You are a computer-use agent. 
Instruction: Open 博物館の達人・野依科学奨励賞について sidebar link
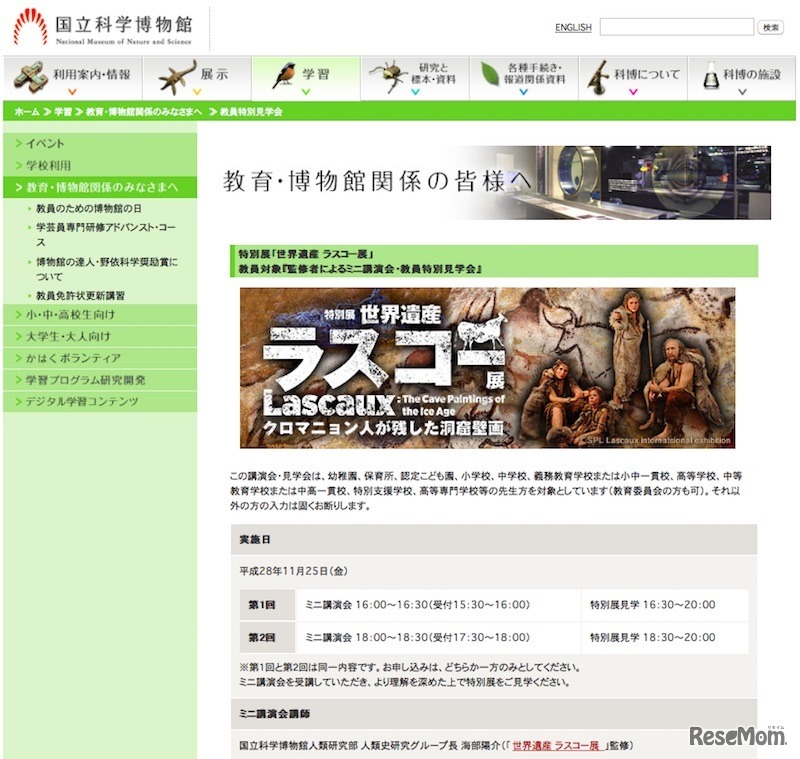click(x=107, y=269)
